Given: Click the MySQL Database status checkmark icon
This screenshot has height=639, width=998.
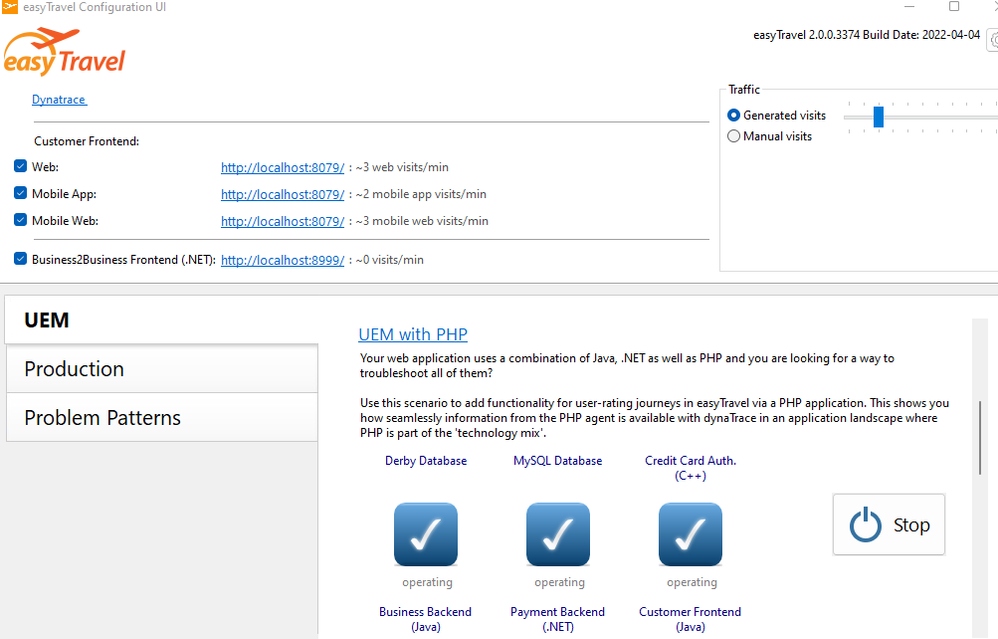Looking at the screenshot, I should 558,534.
